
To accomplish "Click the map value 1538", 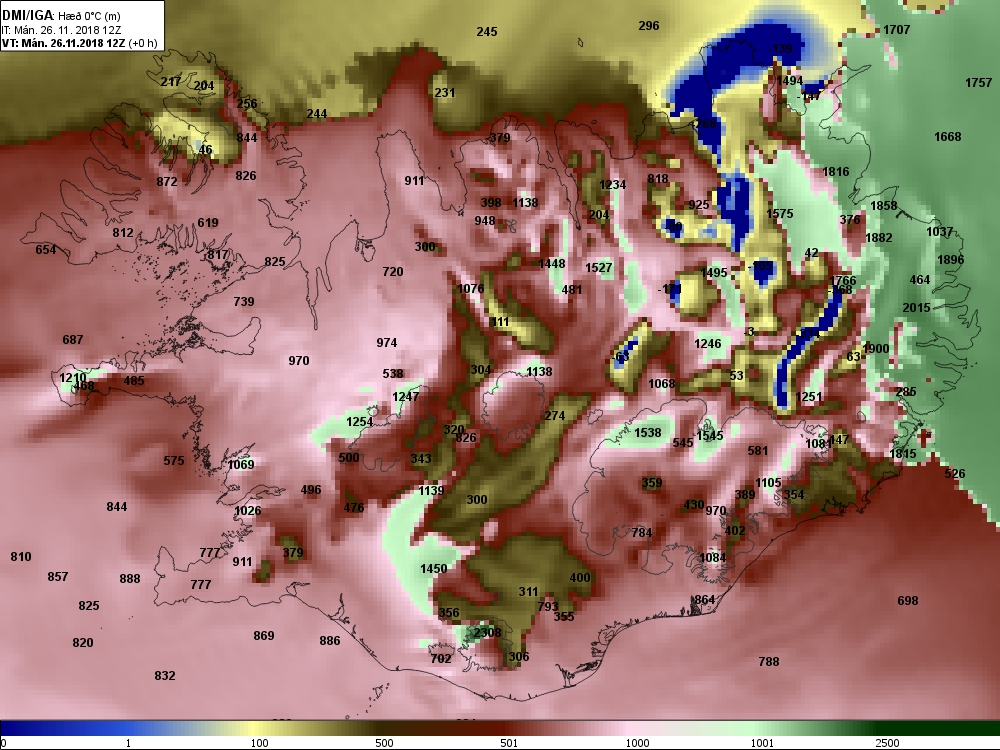I will (647, 432).
